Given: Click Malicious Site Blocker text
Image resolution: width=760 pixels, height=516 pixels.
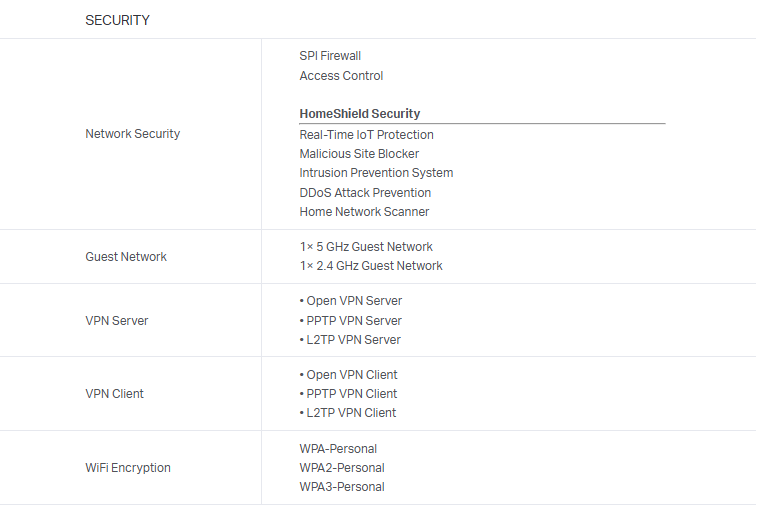Looking at the screenshot, I should click(359, 154).
